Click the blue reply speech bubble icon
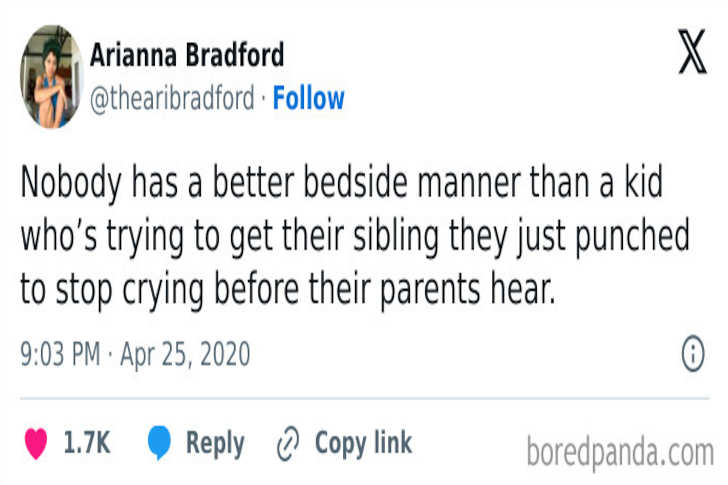728x485 pixels. point(159,443)
